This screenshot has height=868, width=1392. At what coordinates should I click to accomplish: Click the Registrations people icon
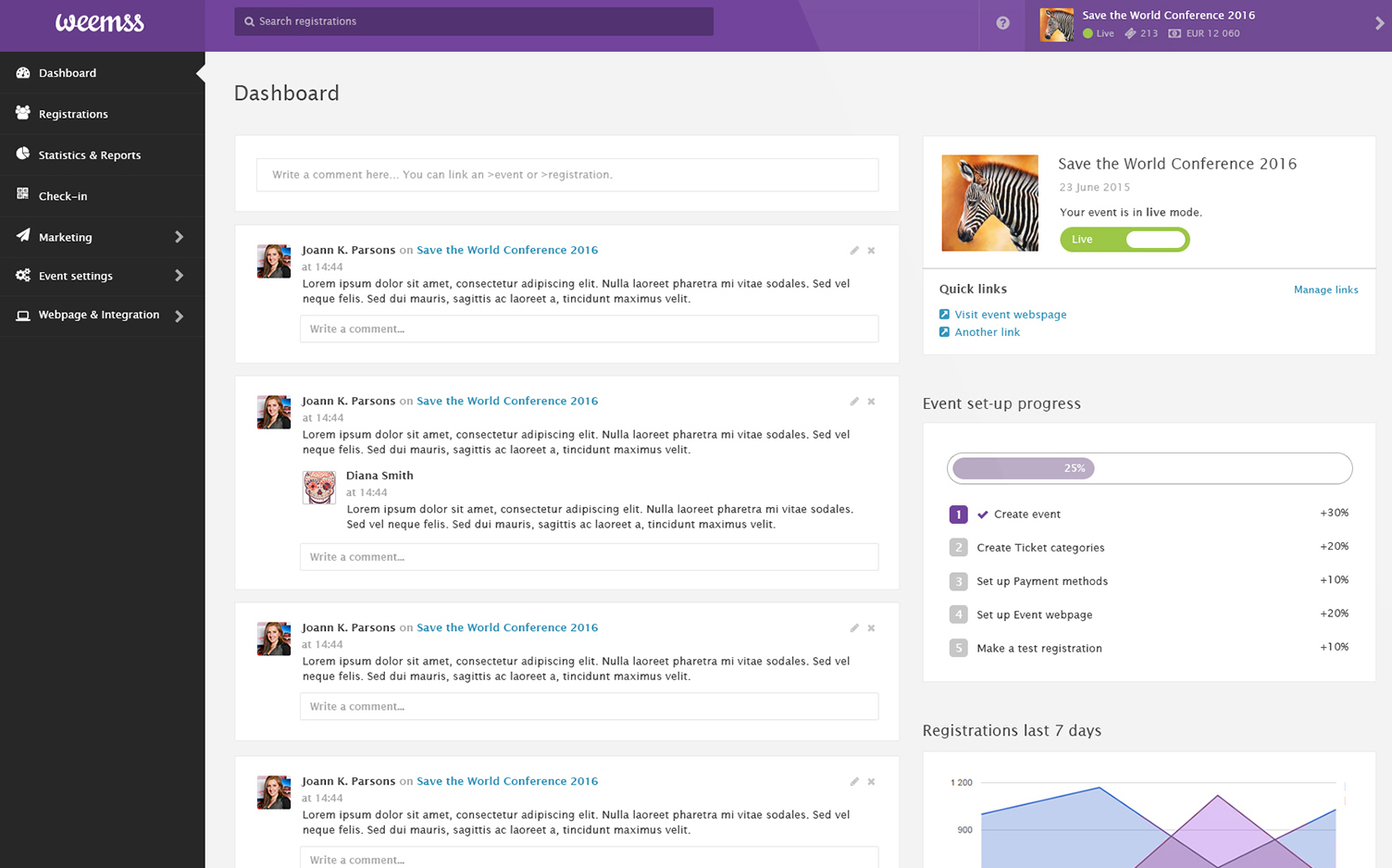tap(23, 113)
